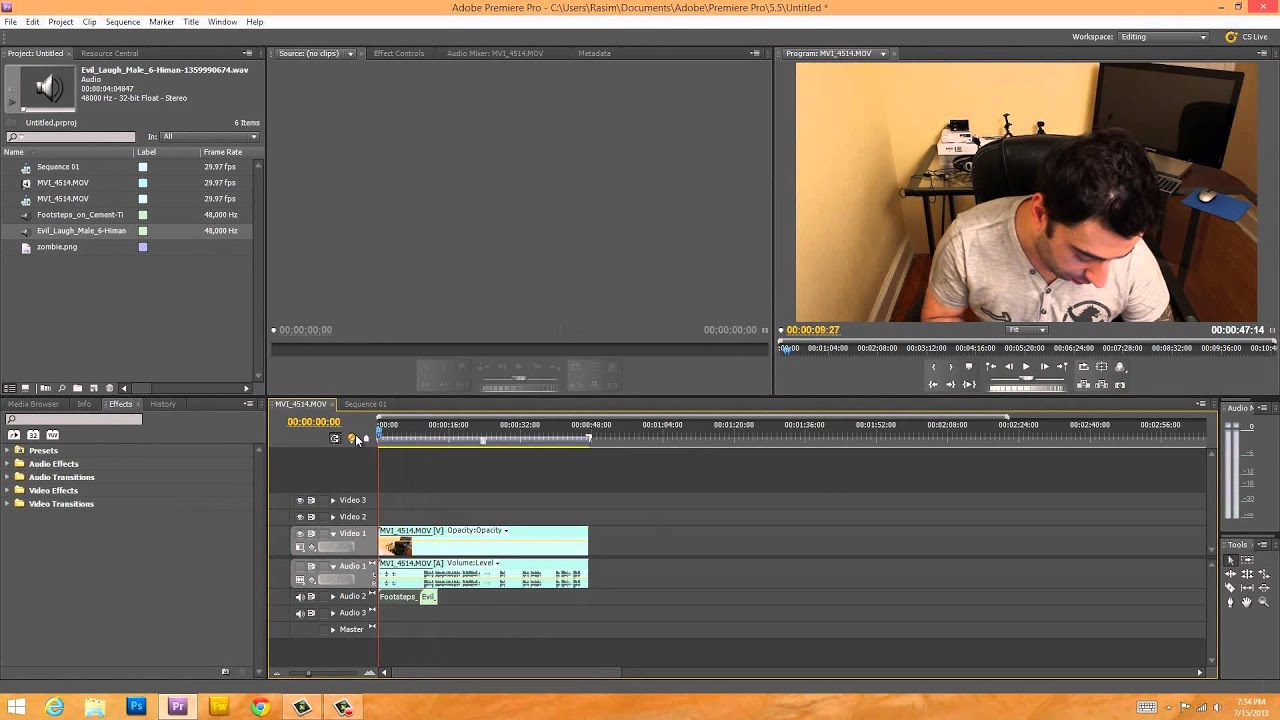Viewport: 1280px width, 720px height.
Task: Collapse the Video 1 track
Action: tap(333, 534)
